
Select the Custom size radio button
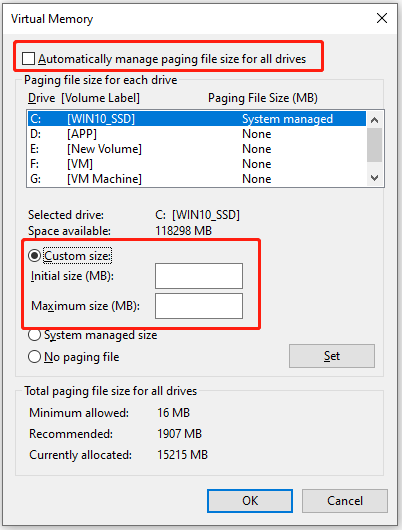coord(34,256)
